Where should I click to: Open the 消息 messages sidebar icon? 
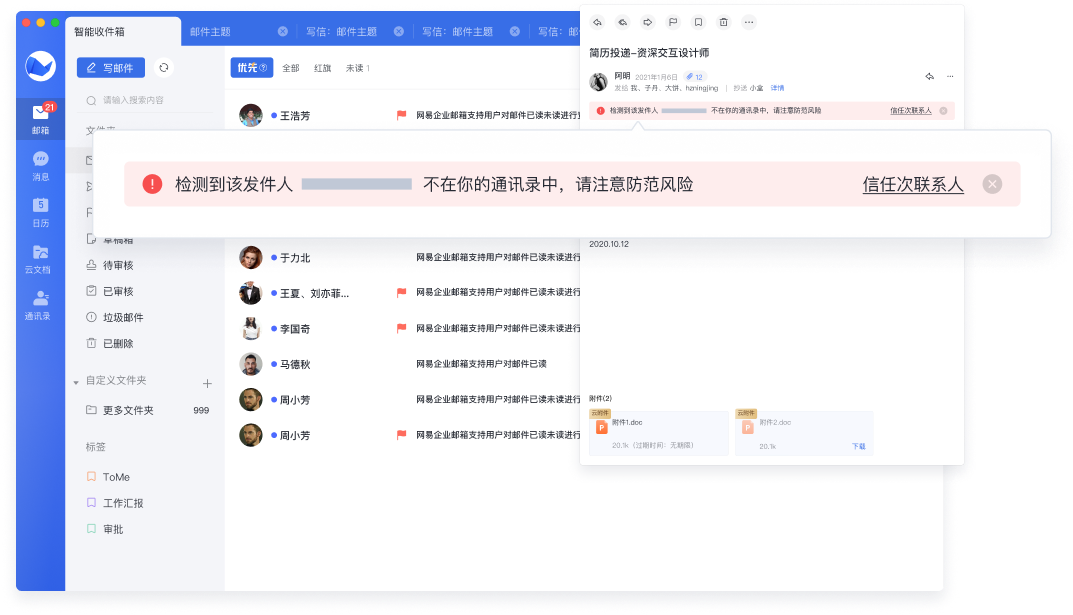40,165
